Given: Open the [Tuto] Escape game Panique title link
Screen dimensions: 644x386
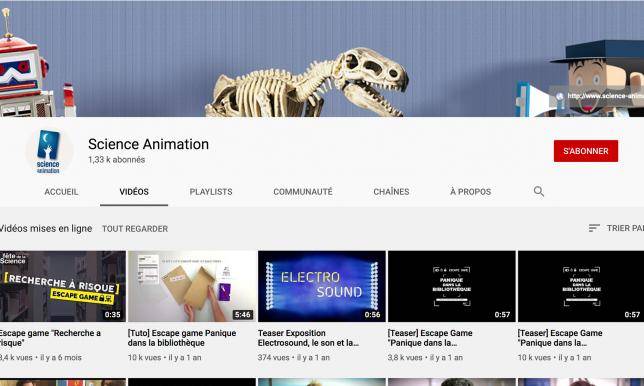Looking at the screenshot, I should point(182,338).
